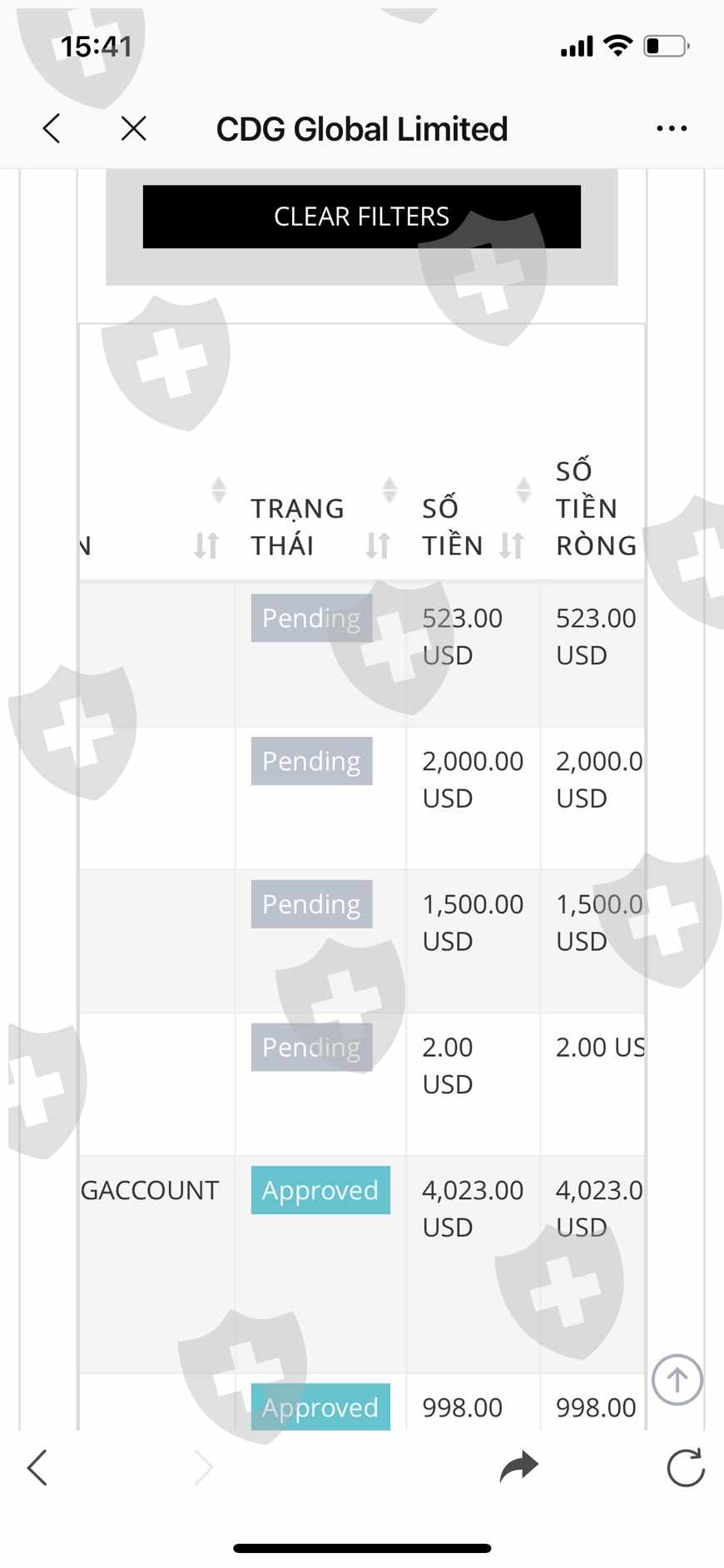Tap the share arrow in bottom bar
Viewport: 724px width, 1568px height.
(519, 1466)
